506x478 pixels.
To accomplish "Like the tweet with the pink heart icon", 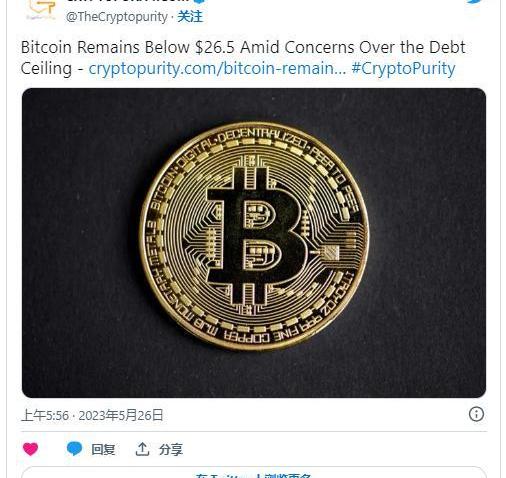I will (30, 449).
